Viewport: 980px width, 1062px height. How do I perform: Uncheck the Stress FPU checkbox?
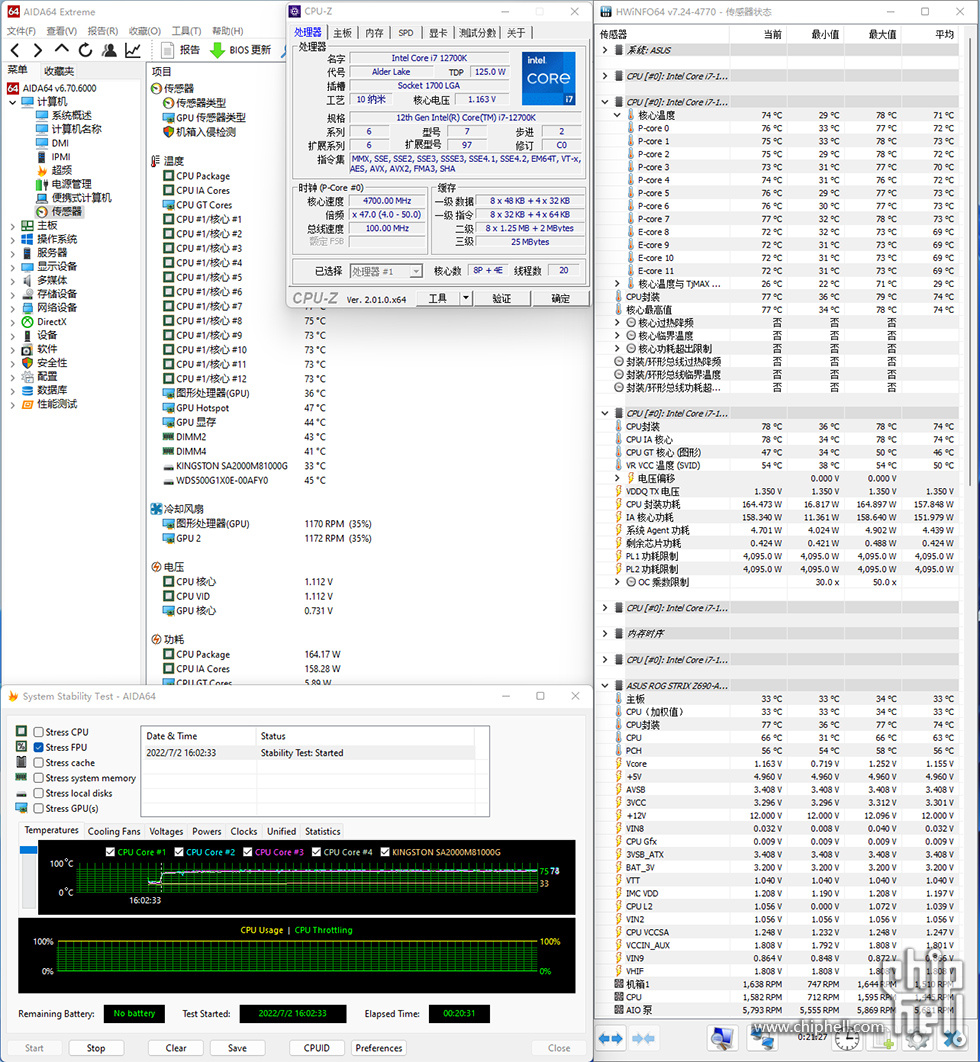(x=39, y=747)
